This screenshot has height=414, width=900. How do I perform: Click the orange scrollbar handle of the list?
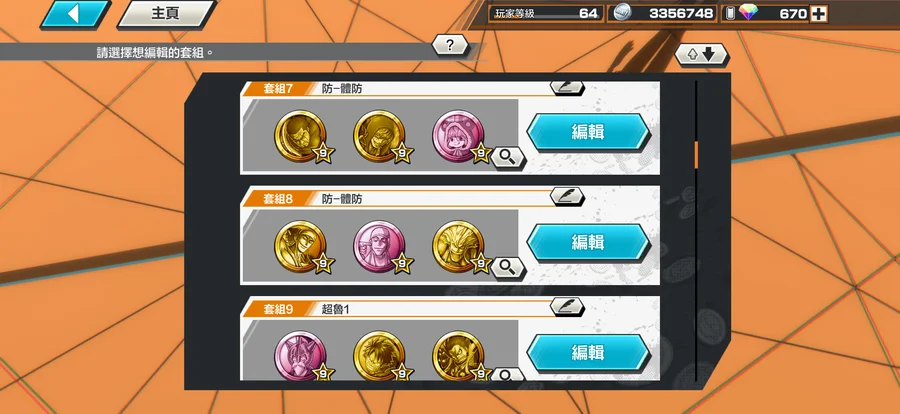pos(696,155)
